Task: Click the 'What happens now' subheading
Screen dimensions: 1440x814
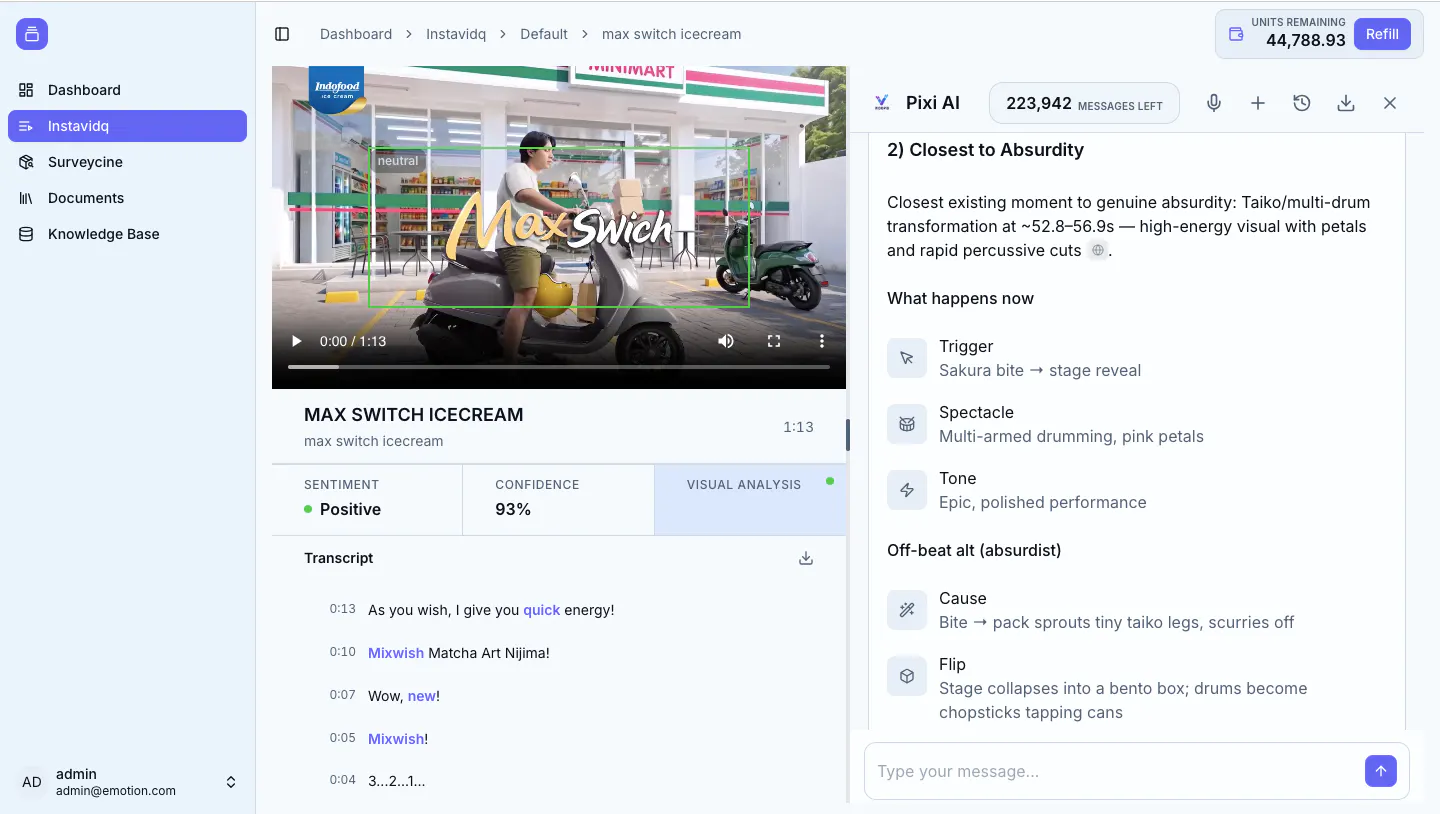Action: tap(960, 298)
